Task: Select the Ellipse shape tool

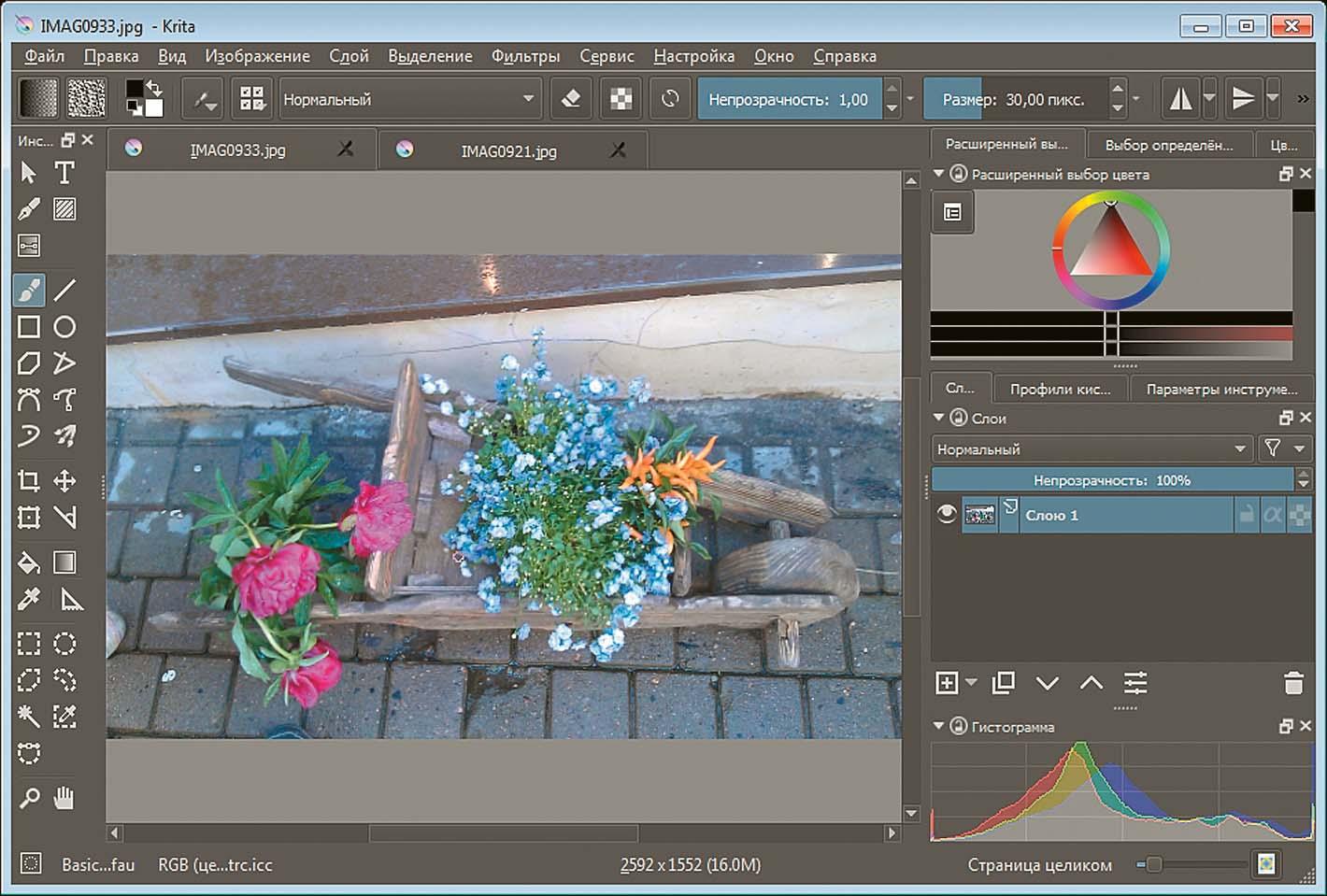Action: pyautogui.click(x=64, y=327)
